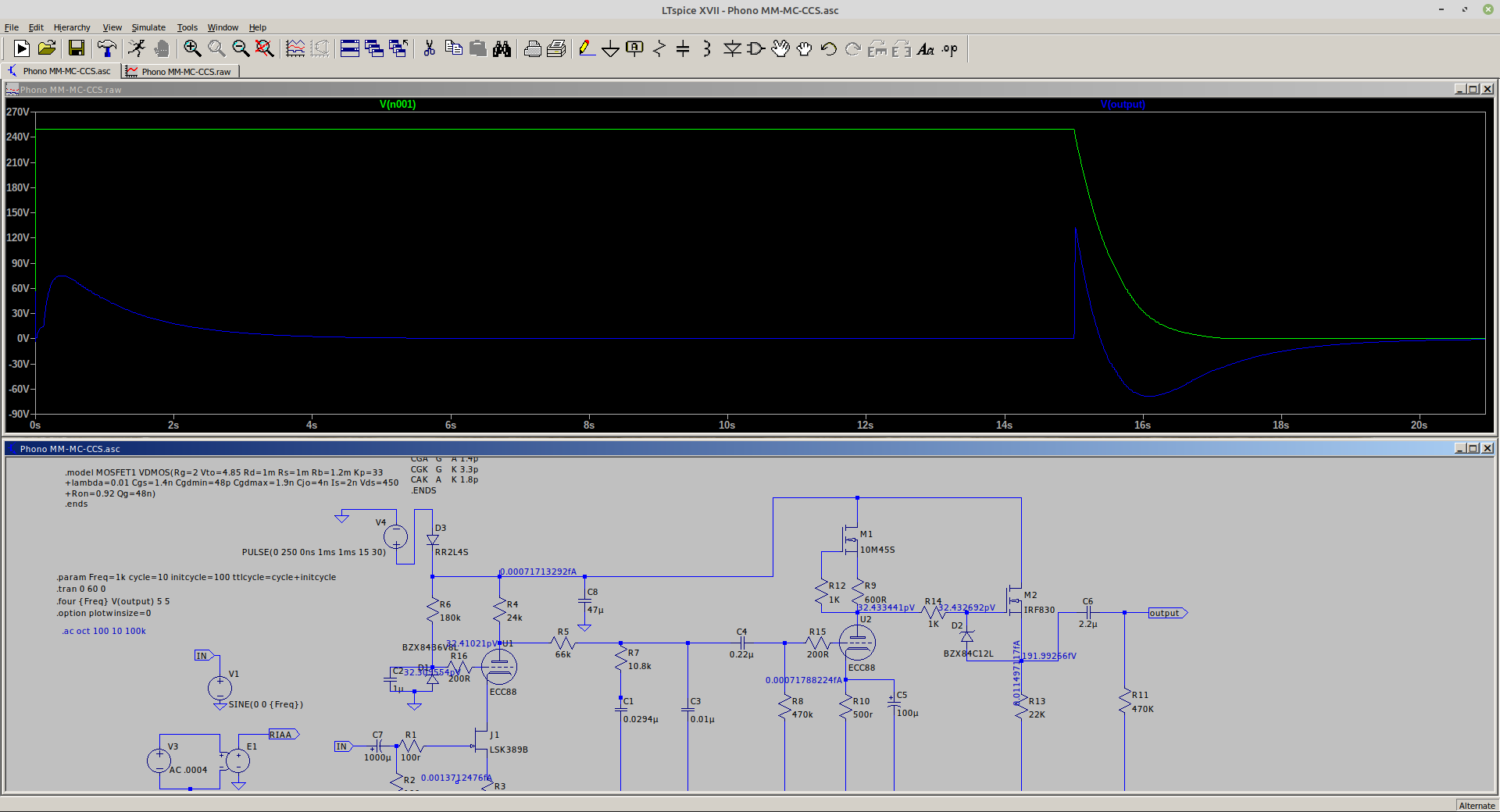This screenshot has width=1500, height=812.
Task: Open the Simulate menu
Action: 148,27
